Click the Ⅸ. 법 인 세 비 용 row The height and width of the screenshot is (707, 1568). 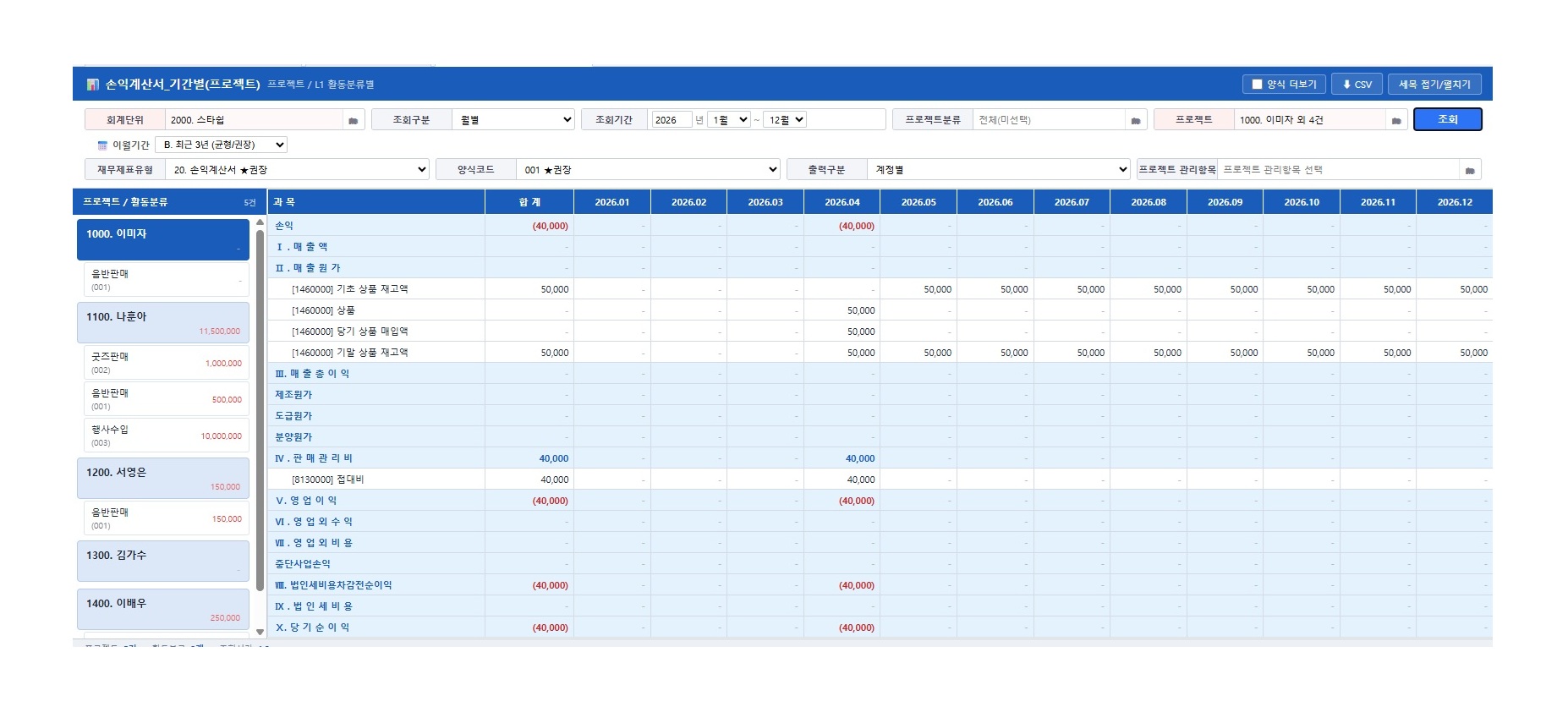880,606
